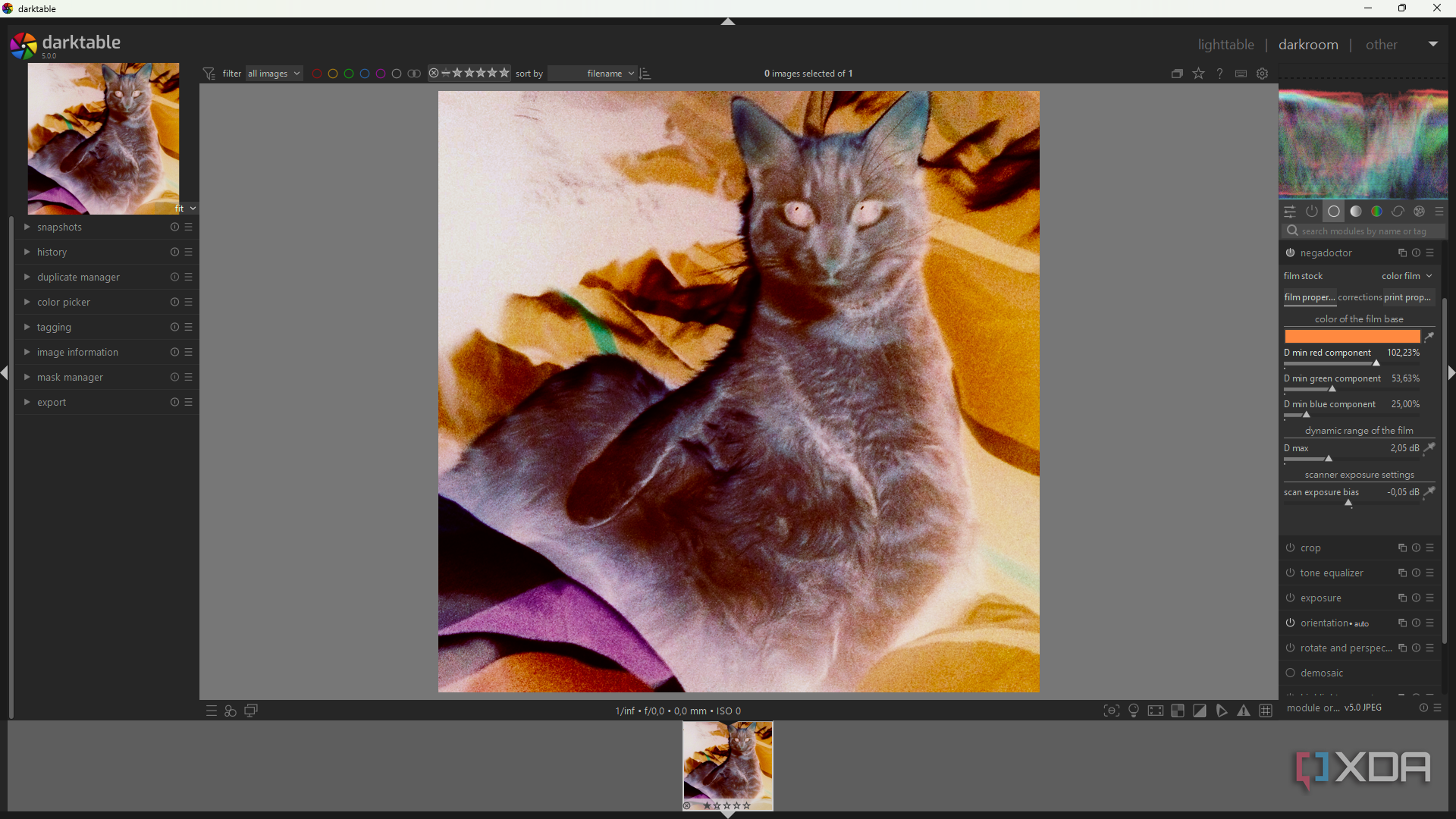Toggle high quality processing icon
Image resolution: width=1456 pixels, height=819 pixels.
pyautogui.click(x=1156, y=711)
